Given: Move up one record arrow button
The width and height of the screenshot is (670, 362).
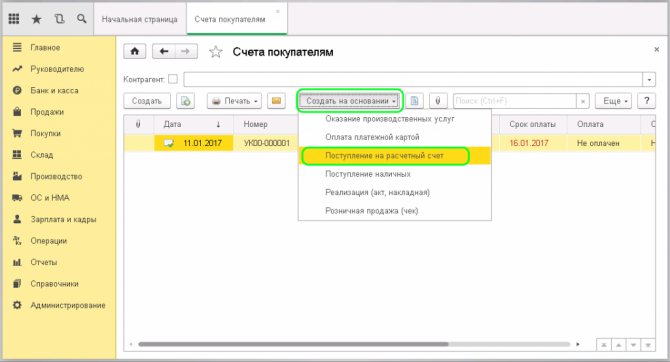Looking at the screenshot, I should pos(618,345).
